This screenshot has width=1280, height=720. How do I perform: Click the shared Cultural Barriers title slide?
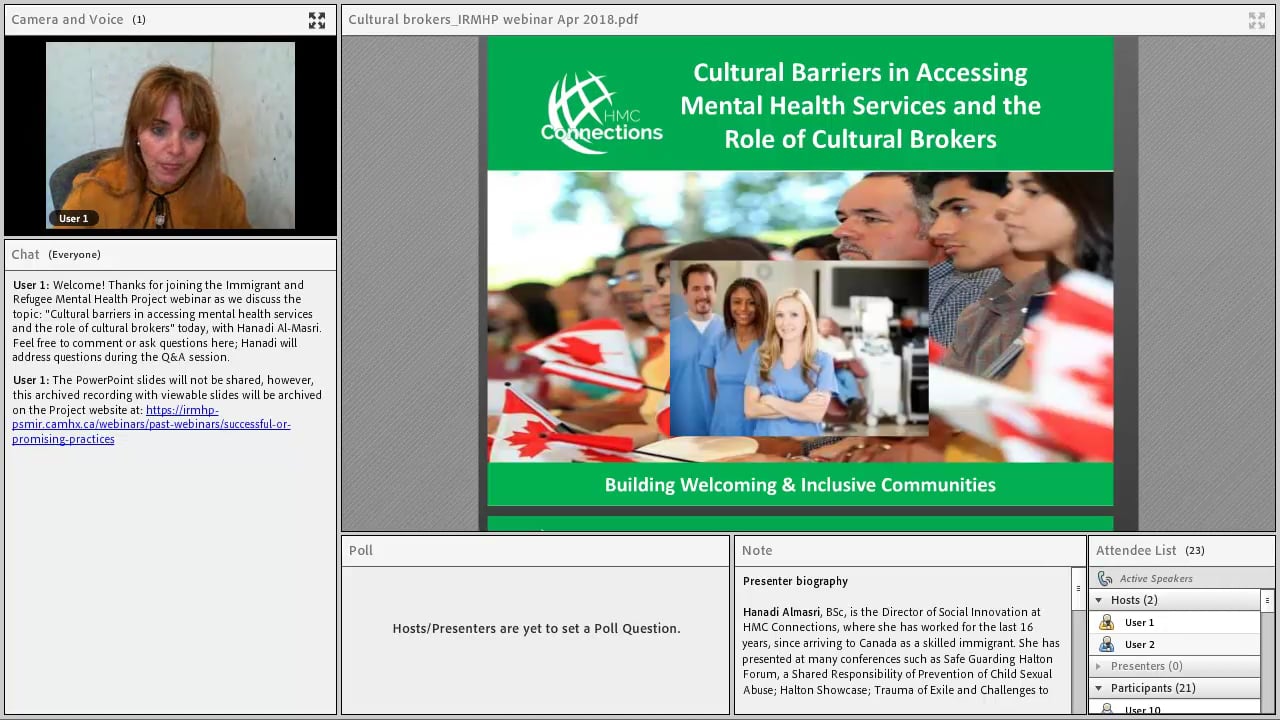pos(800,271)
